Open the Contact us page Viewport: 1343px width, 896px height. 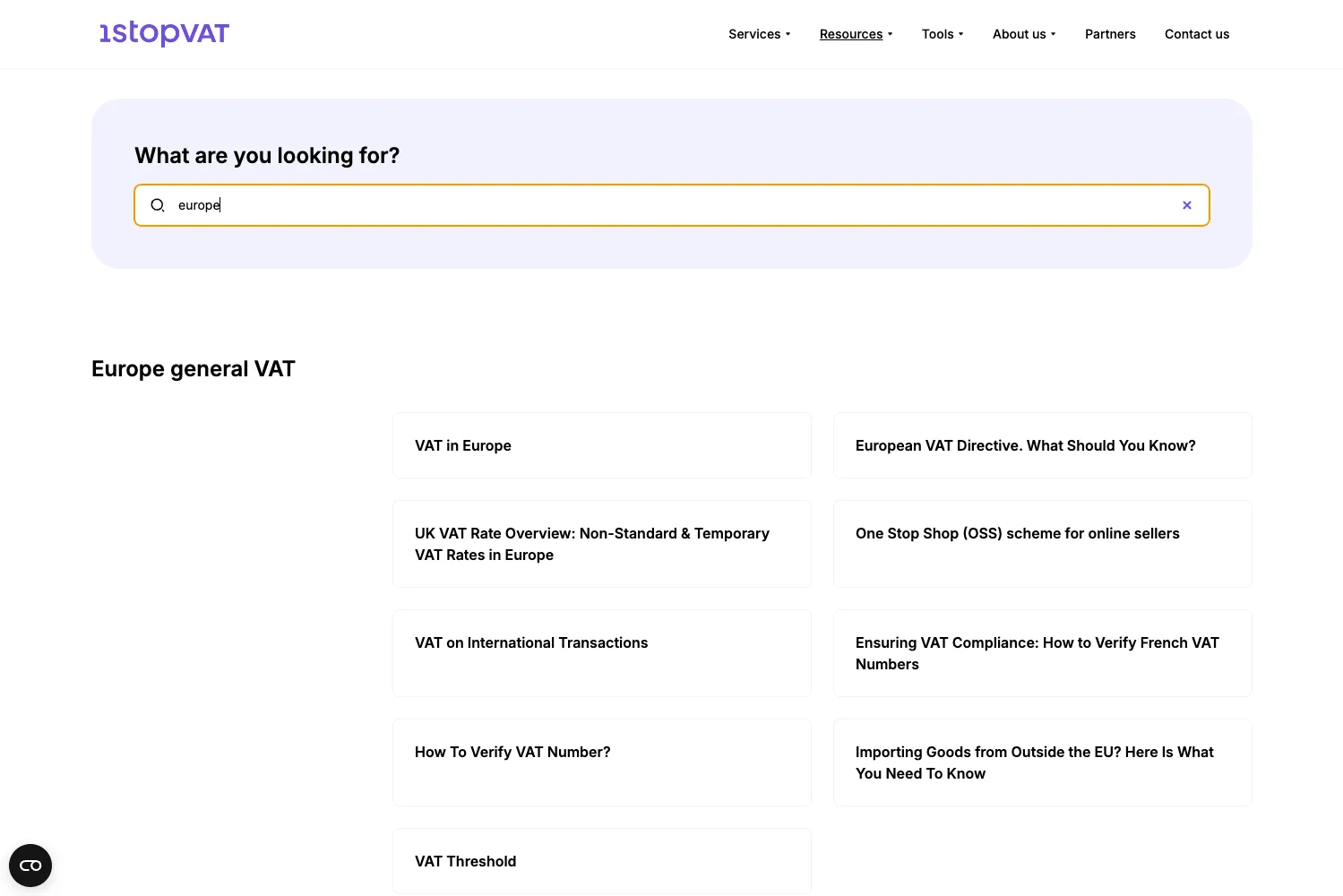pyautogui.click(x=1196, y=34)
